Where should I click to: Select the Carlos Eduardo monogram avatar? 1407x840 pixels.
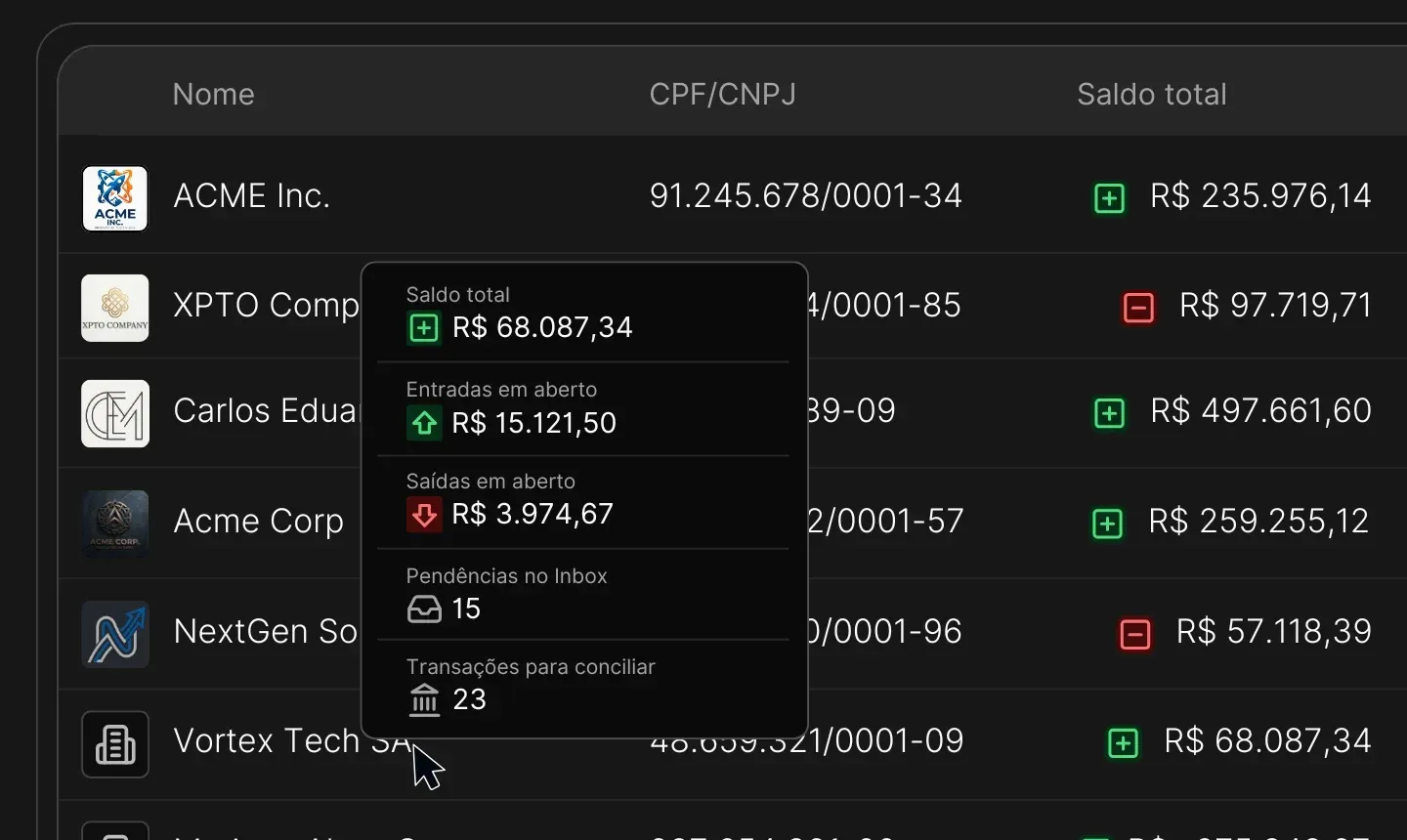pos(115,413)
